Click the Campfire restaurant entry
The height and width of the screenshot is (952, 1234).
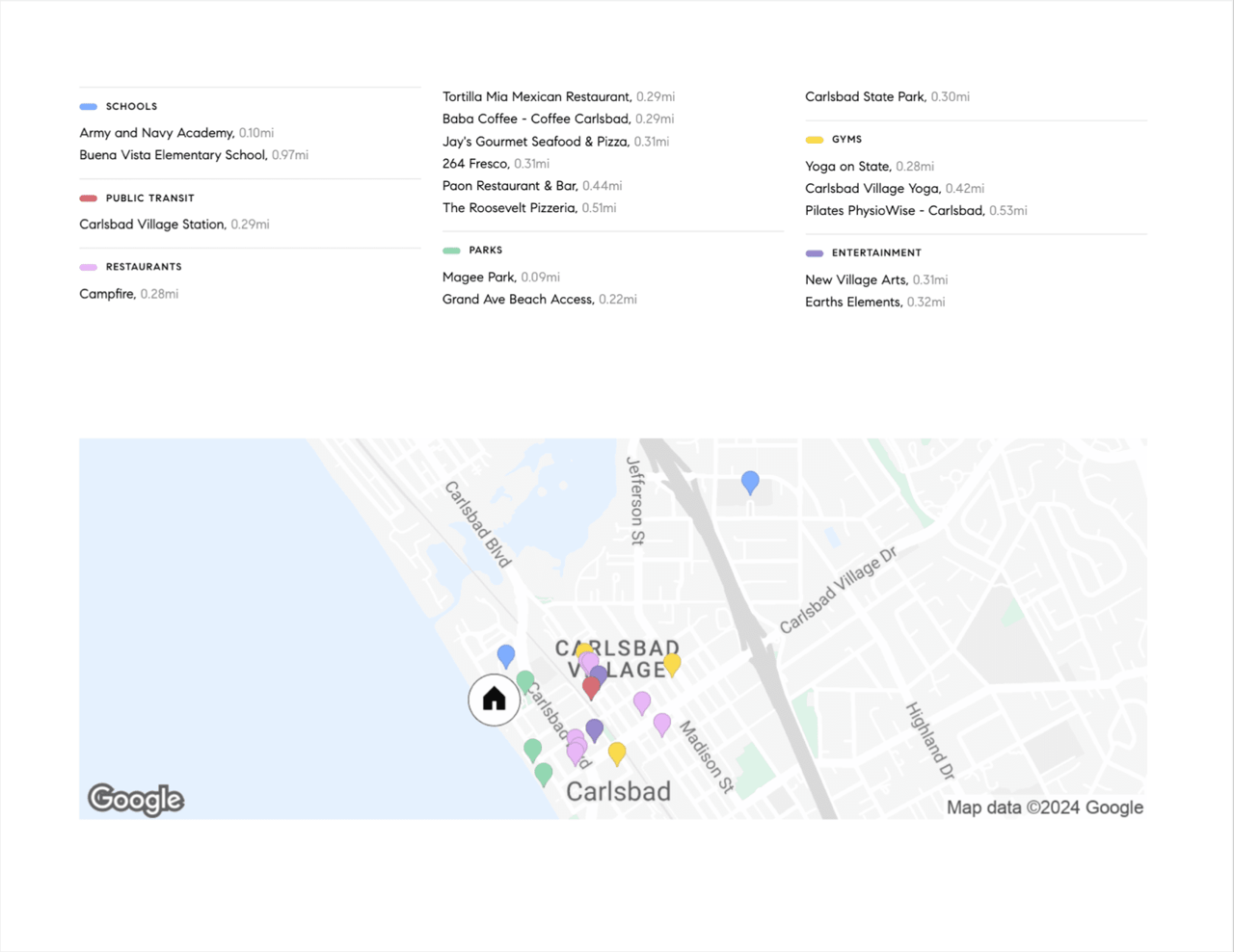click(128, 294)
